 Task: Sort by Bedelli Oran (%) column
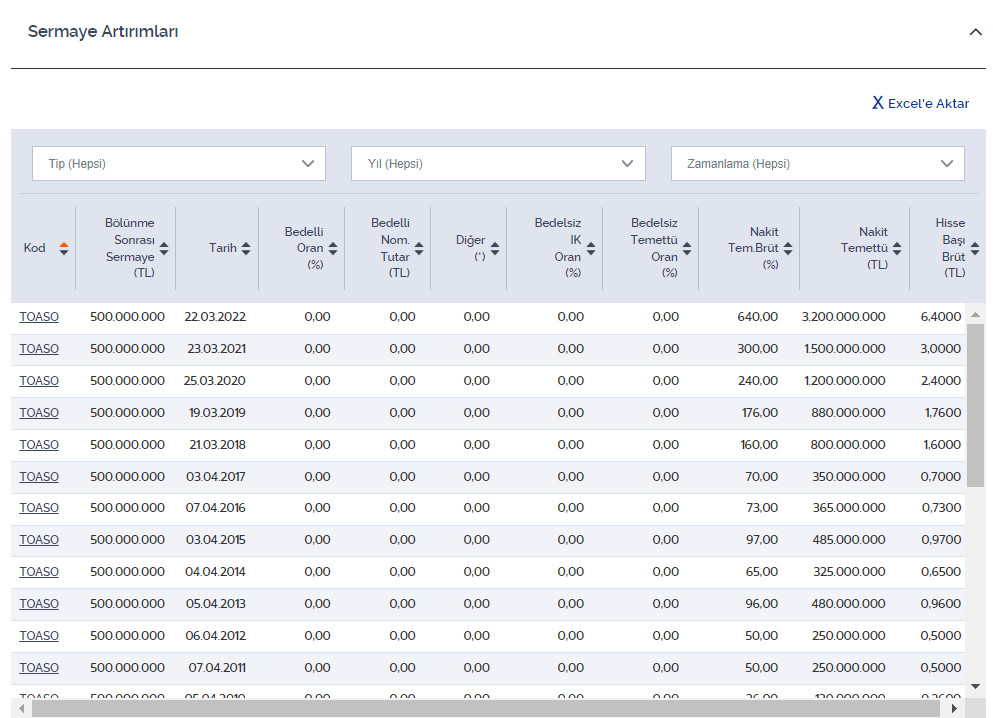pyautogui.click(x=332, y=248)
